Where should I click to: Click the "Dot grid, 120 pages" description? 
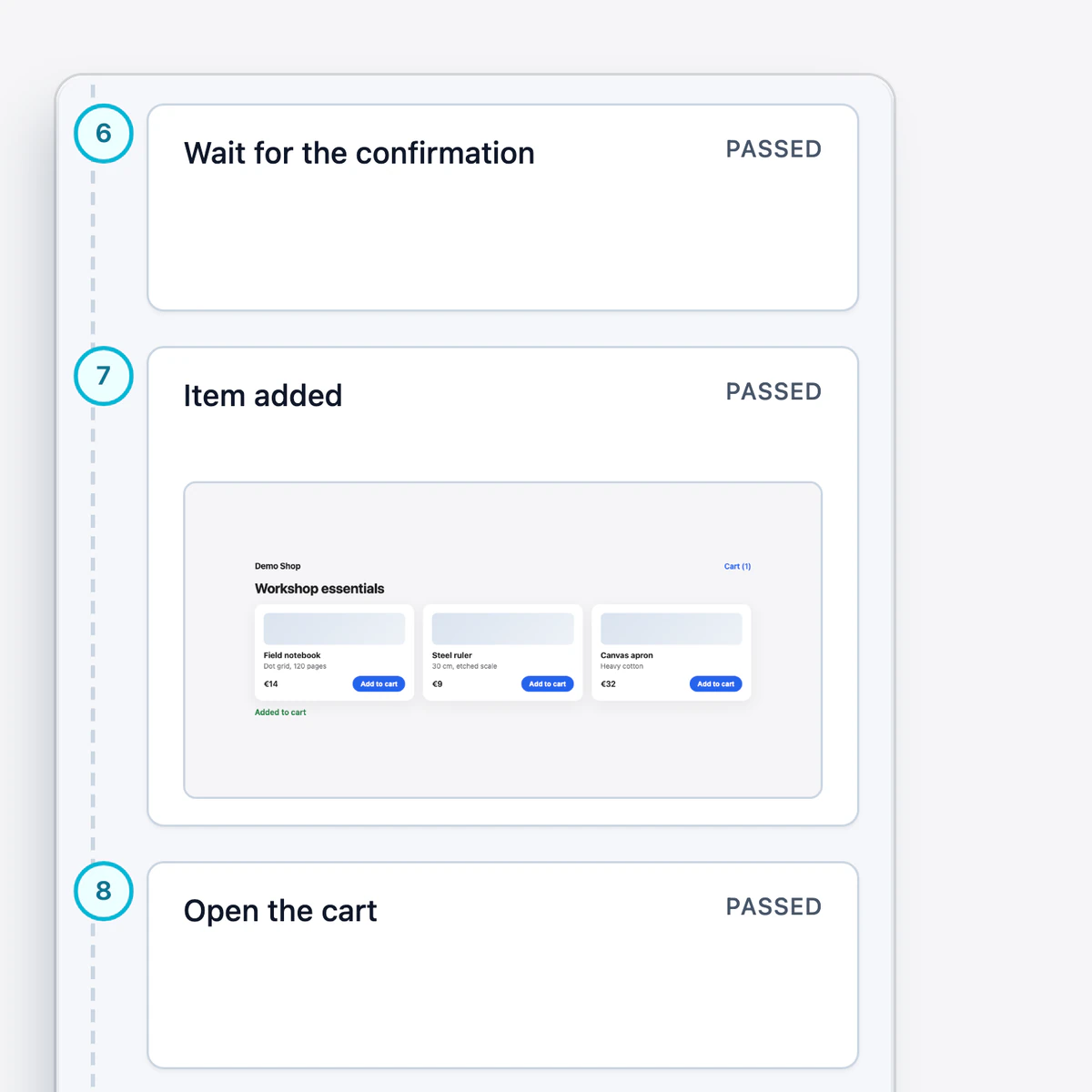[x=295, y=666]
